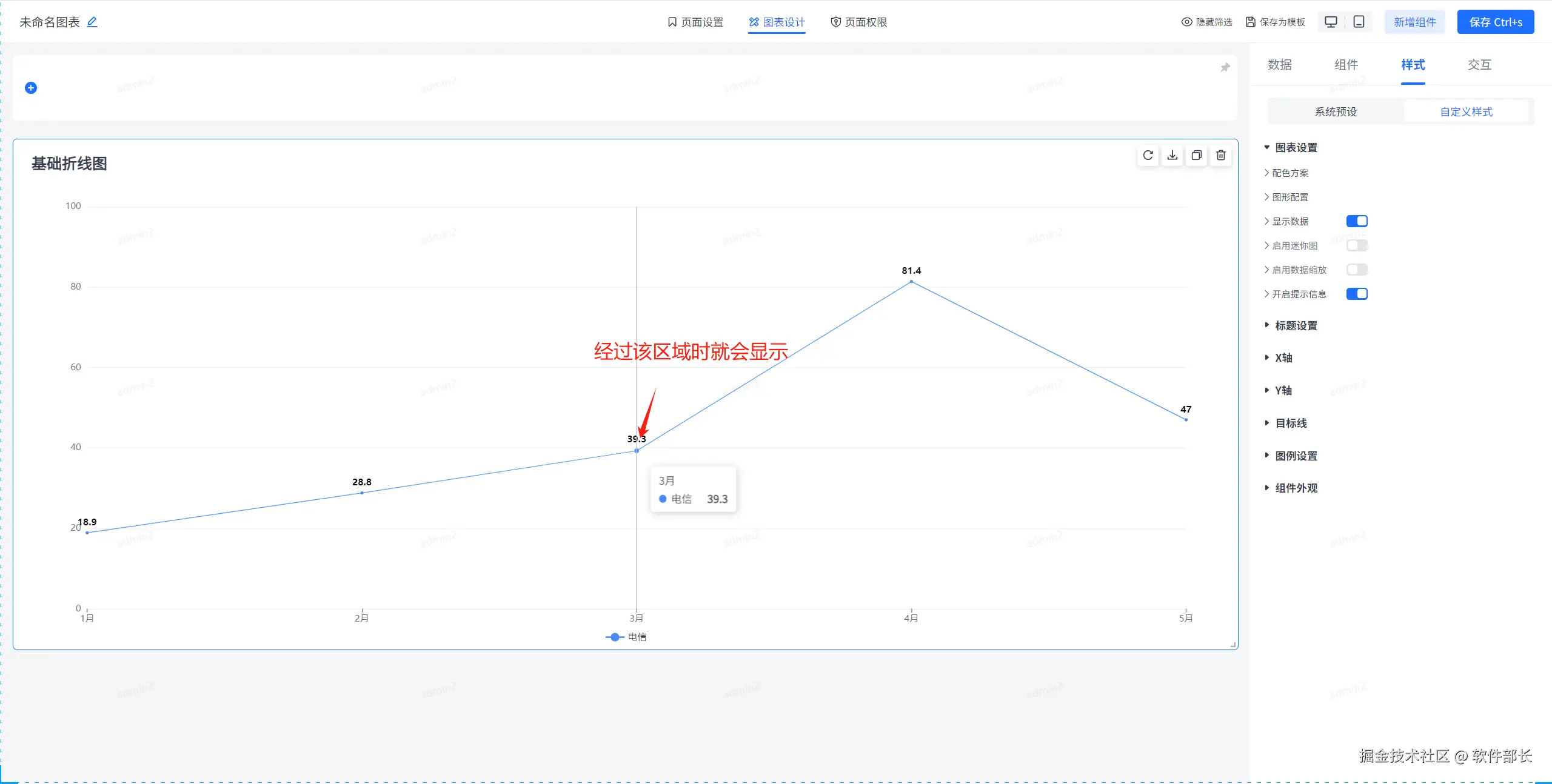
Task: Open the 数据 tab in the right panel
Action: tap(1279, 65)
